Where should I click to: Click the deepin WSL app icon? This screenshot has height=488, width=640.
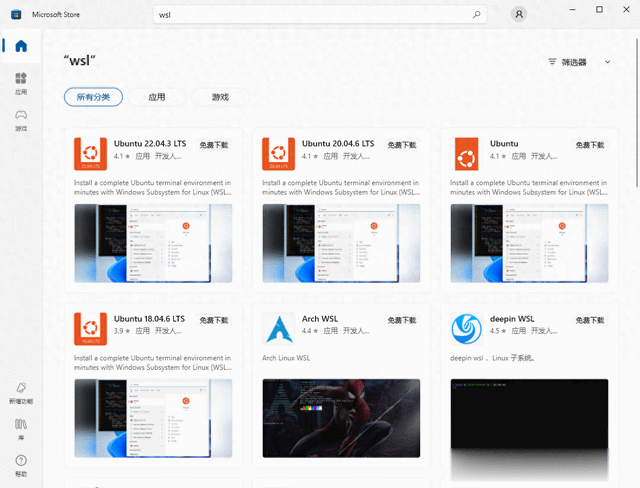(x=467, y=329)
